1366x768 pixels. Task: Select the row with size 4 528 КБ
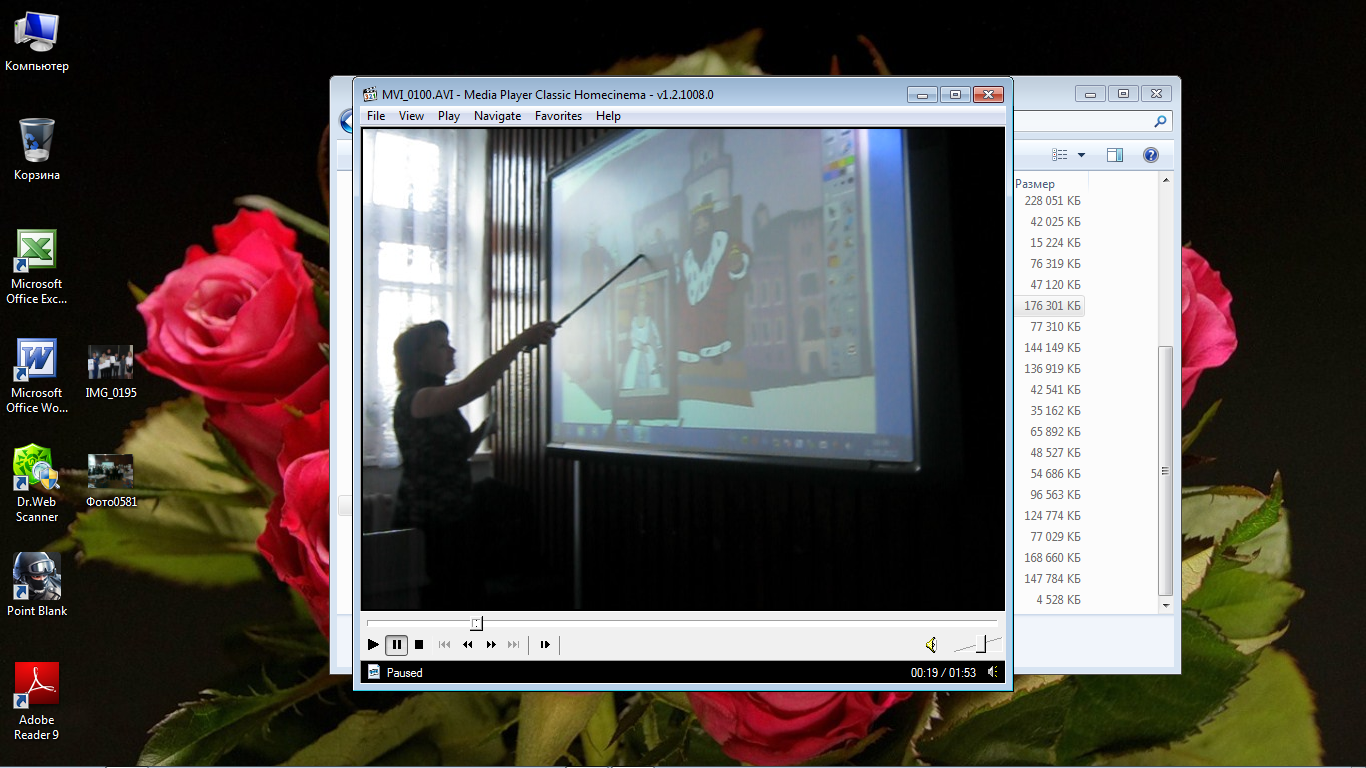point(1058,600)
